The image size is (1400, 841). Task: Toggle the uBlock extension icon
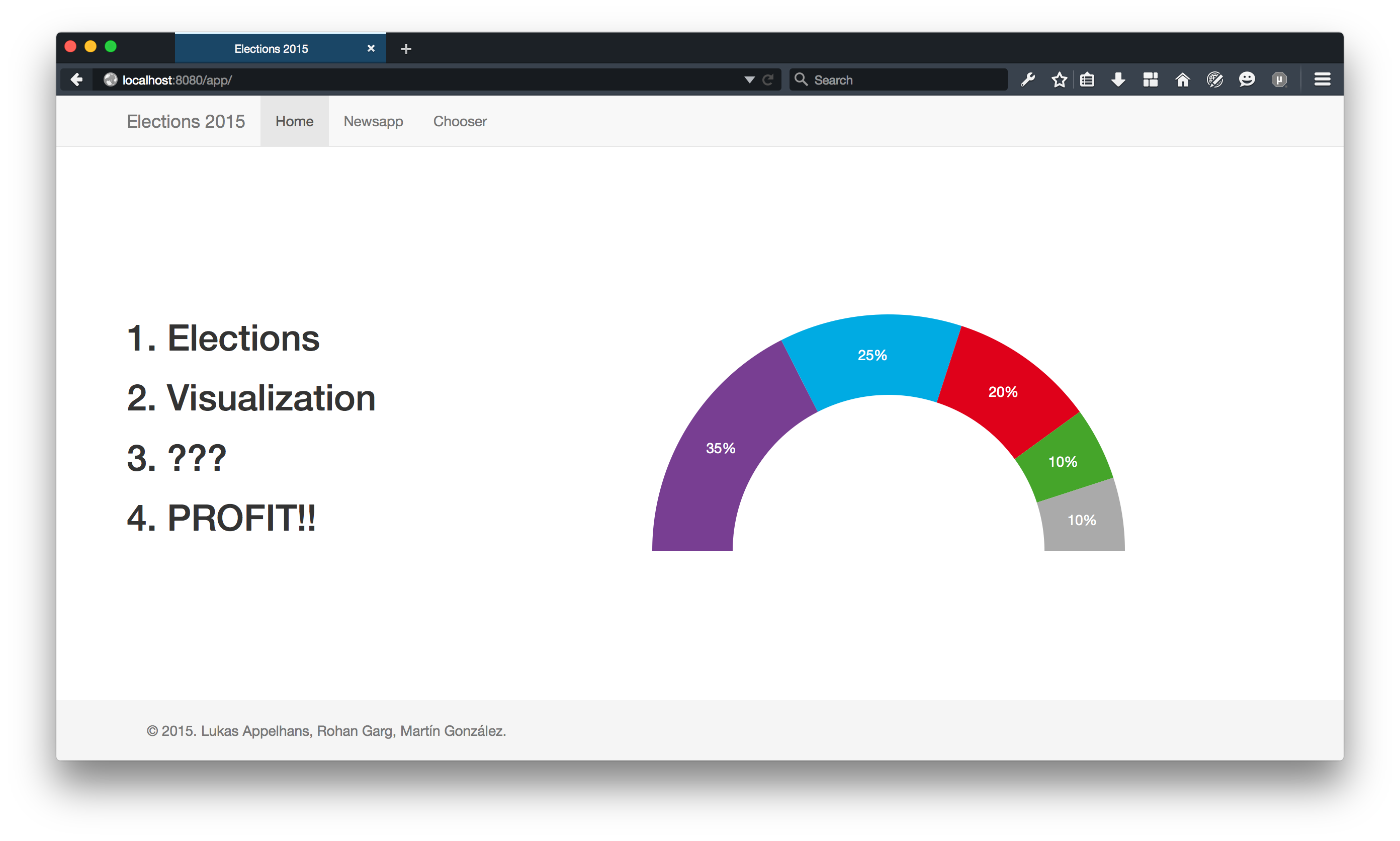click(x=1279, y=80)
